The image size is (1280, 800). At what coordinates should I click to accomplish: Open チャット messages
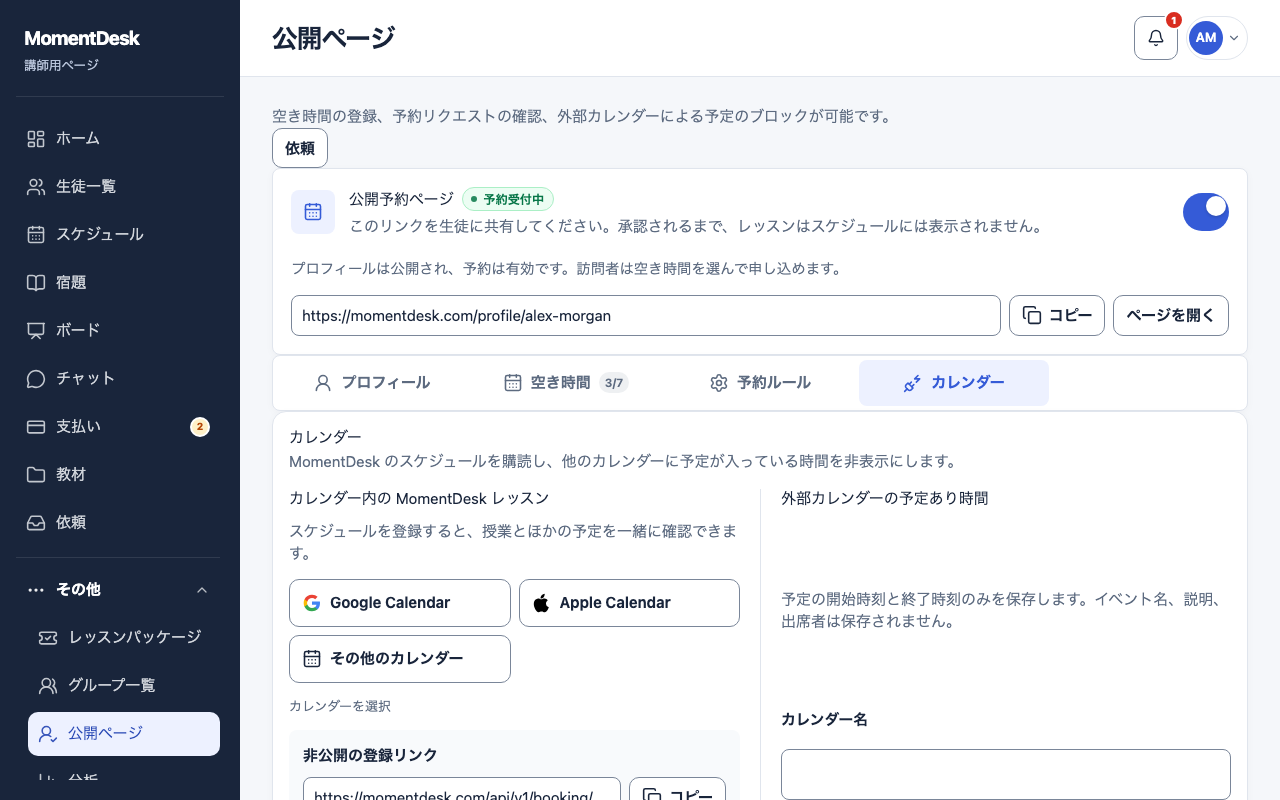pos(120,378)
